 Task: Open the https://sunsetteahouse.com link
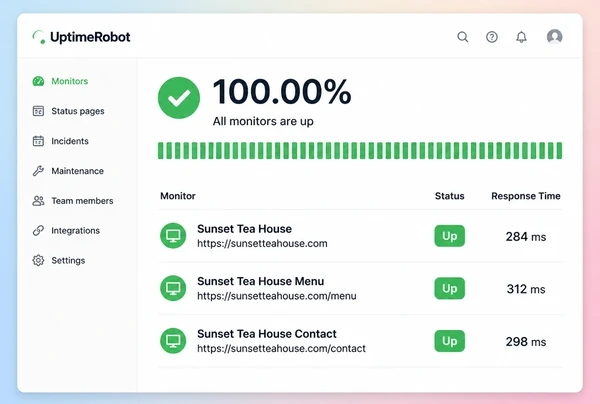point(262,244)
